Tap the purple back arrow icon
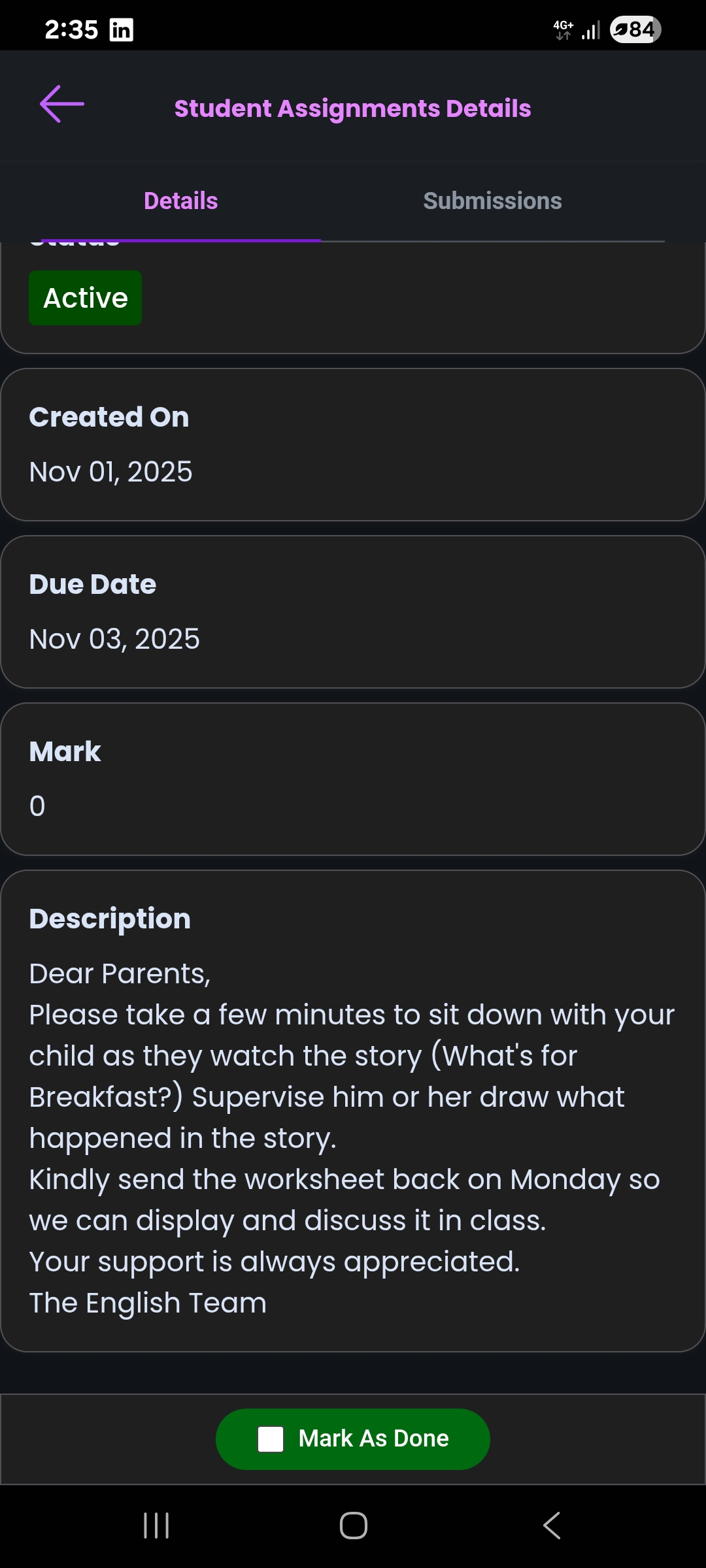Viewport: 706px width, 1568px height. point(62,105)
